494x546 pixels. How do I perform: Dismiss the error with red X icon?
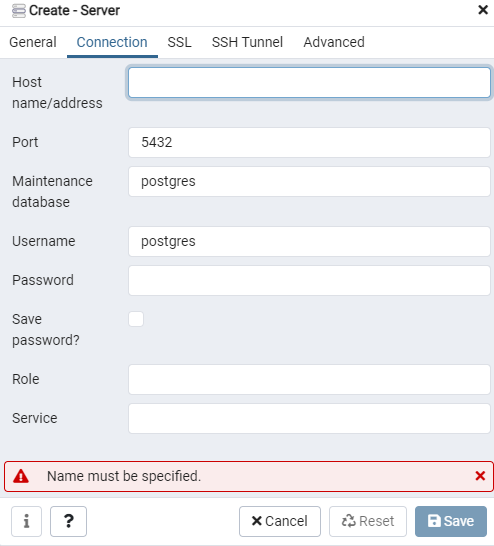point(480,476)
